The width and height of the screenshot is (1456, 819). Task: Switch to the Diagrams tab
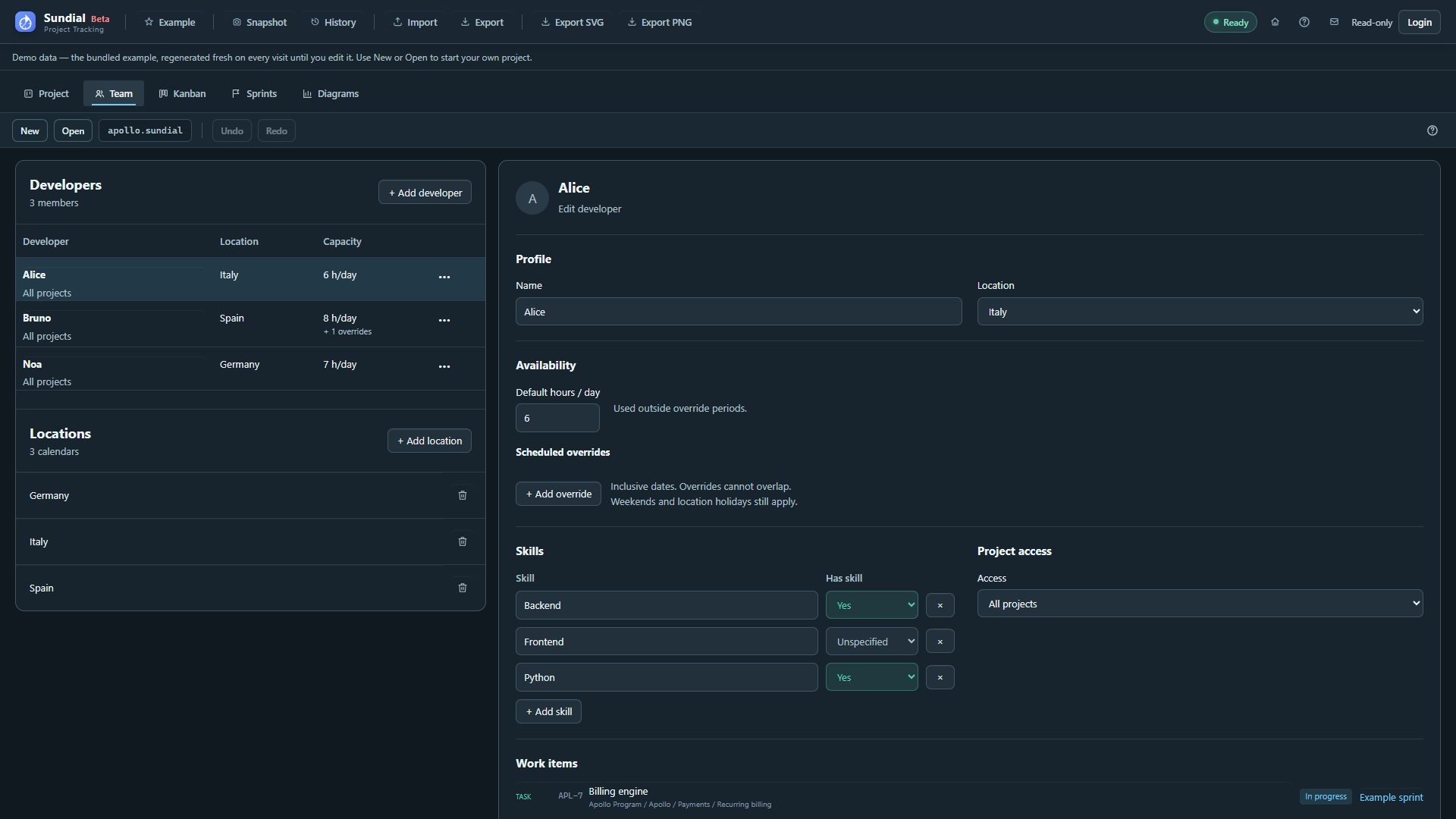tap(331, 93)
